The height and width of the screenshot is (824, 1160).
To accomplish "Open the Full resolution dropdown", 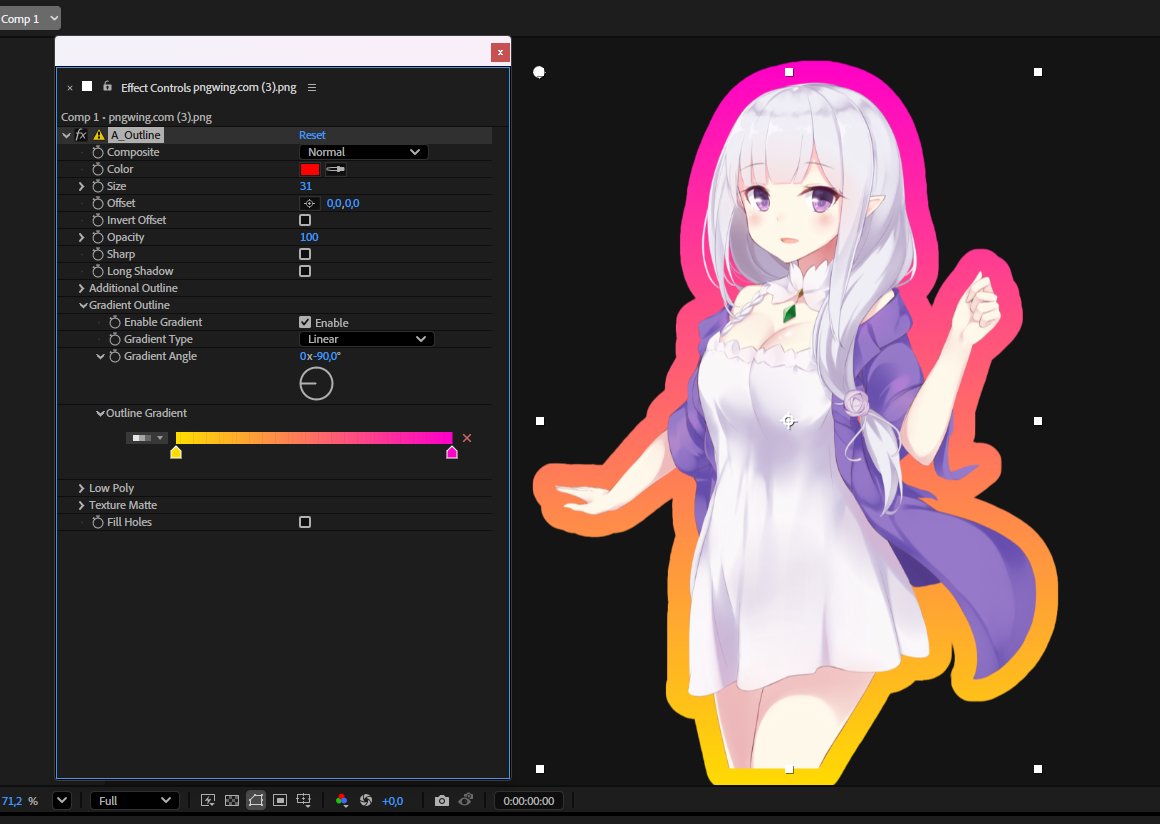I will 134,800.
